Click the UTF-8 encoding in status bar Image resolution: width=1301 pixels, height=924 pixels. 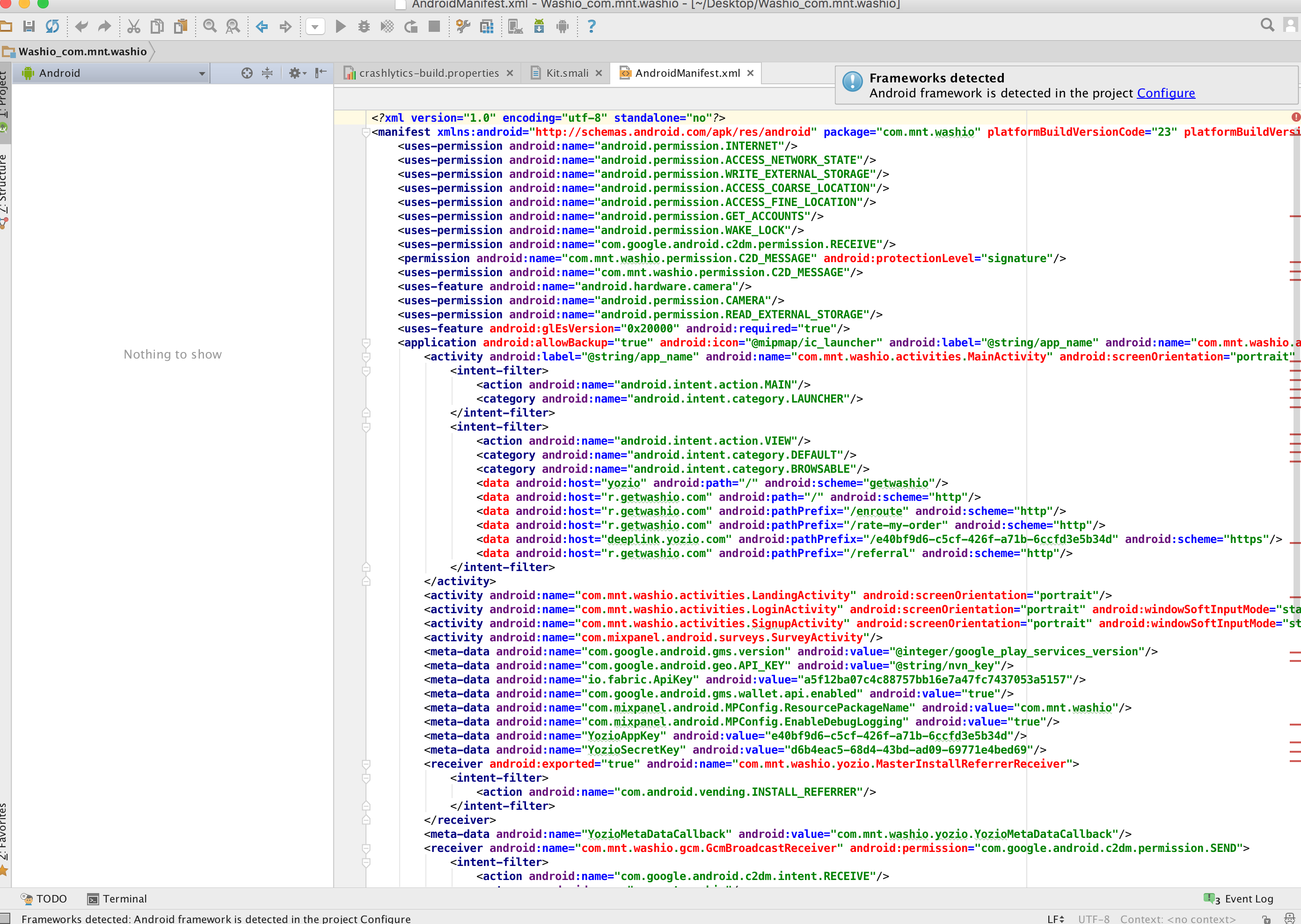point(1093,919)
